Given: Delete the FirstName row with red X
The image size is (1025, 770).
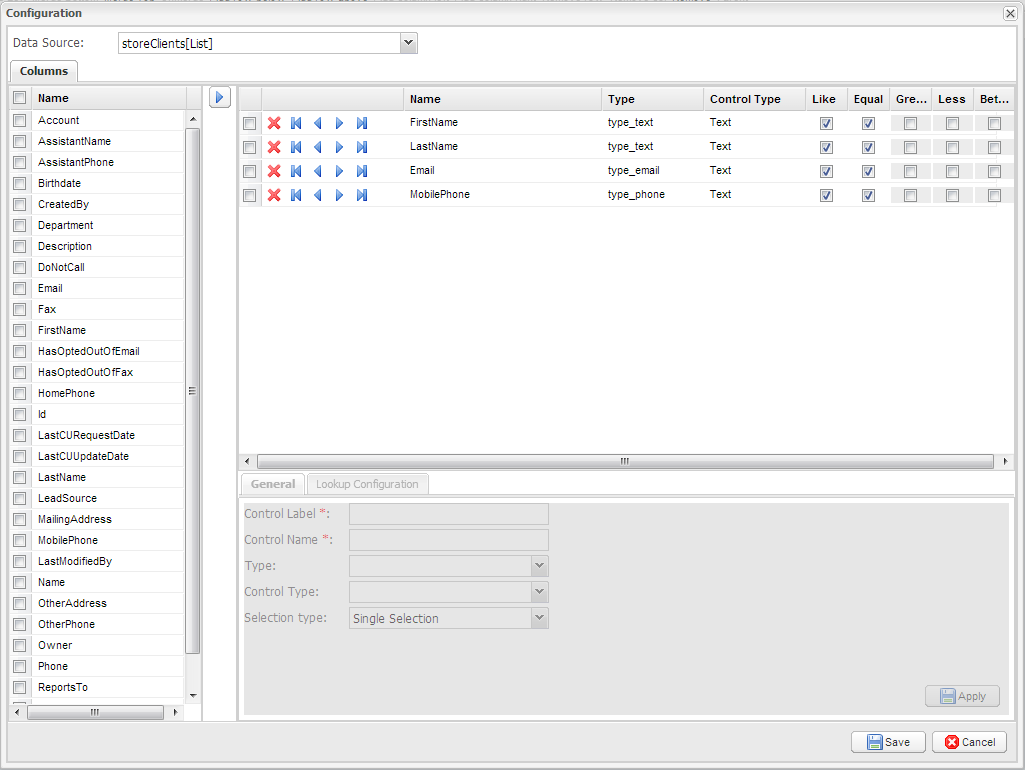Looking at the screenshot, I should coord(274,123).
